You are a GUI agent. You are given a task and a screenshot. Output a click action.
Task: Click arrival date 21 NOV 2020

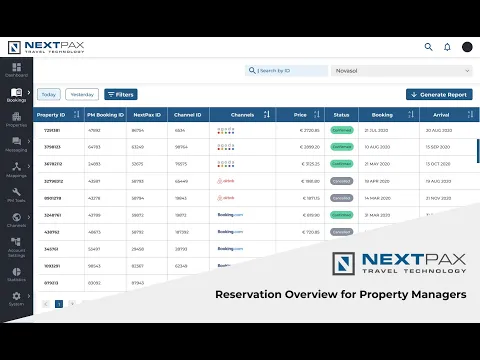click(x=438, y=198)
